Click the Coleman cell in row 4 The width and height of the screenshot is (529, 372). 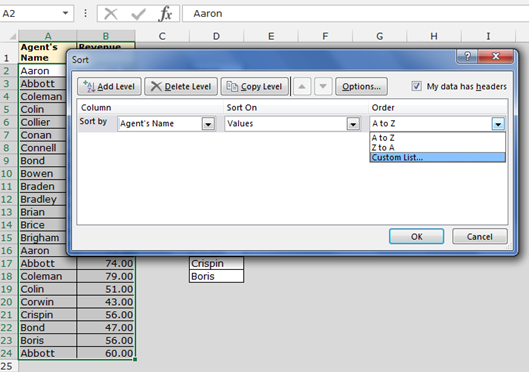pos(43,96)
